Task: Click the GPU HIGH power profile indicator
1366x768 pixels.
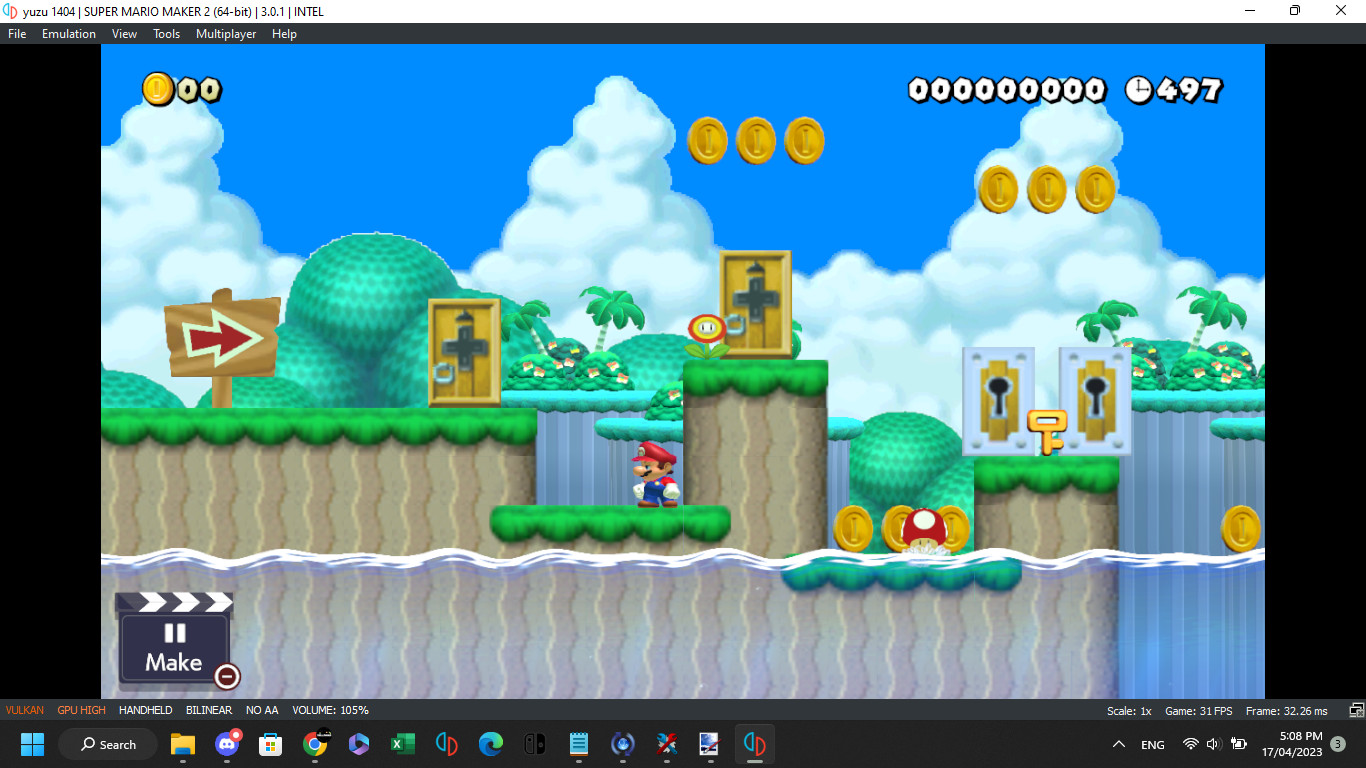Action: (x=79, y=710)
